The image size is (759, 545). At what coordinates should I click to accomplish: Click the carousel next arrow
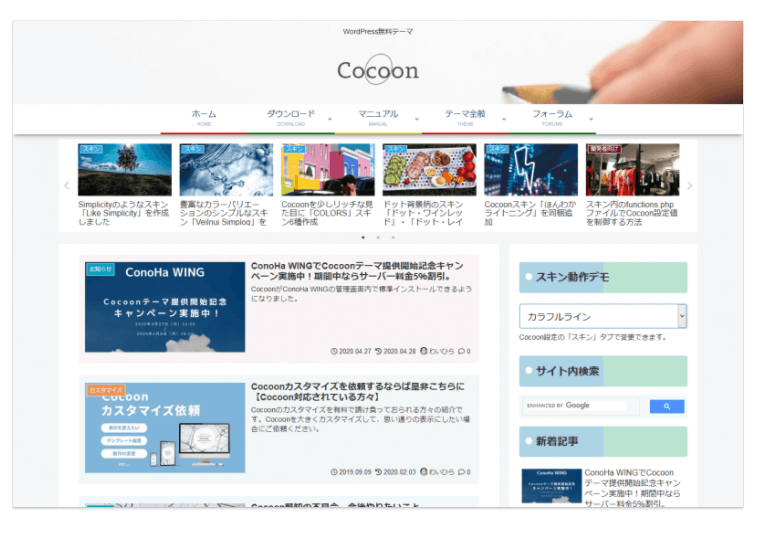coord(689,186)
